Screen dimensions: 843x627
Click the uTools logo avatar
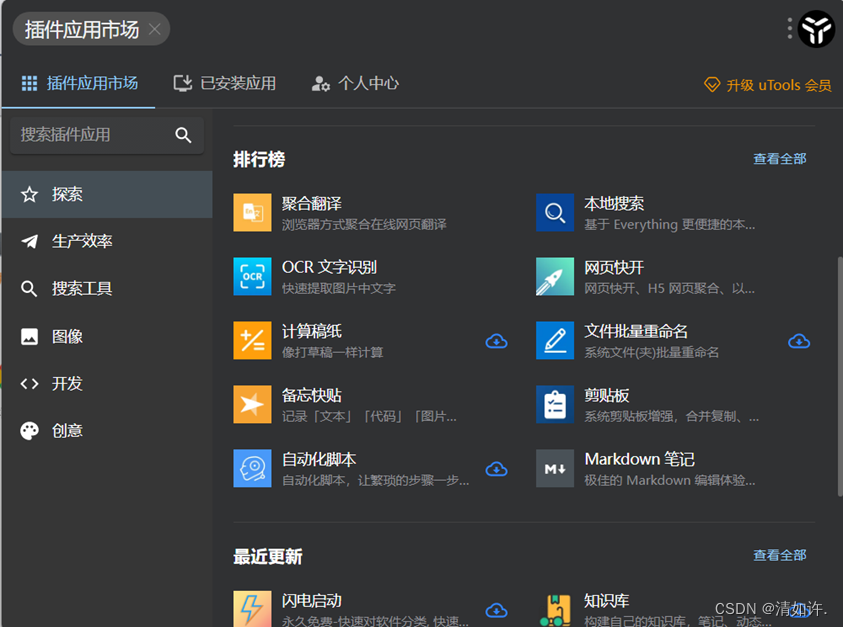point(816,29)
